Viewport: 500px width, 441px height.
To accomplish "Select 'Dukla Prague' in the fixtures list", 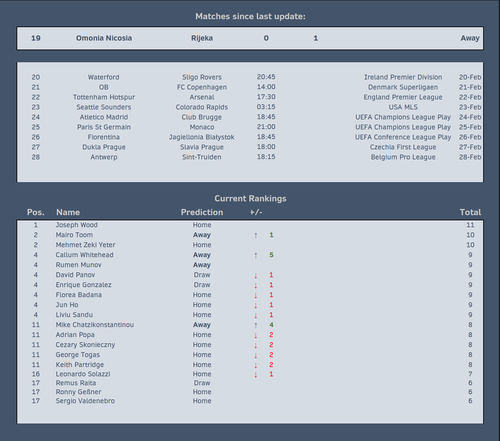I will pyautogui.click(x=104, y=147).
